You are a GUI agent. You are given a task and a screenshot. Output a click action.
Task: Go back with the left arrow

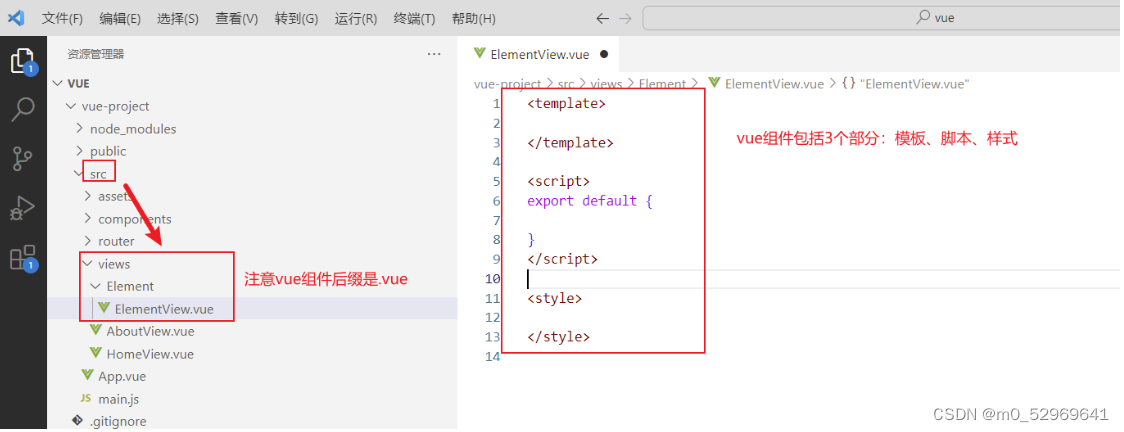pyautogui.click(x=603, y=19)
